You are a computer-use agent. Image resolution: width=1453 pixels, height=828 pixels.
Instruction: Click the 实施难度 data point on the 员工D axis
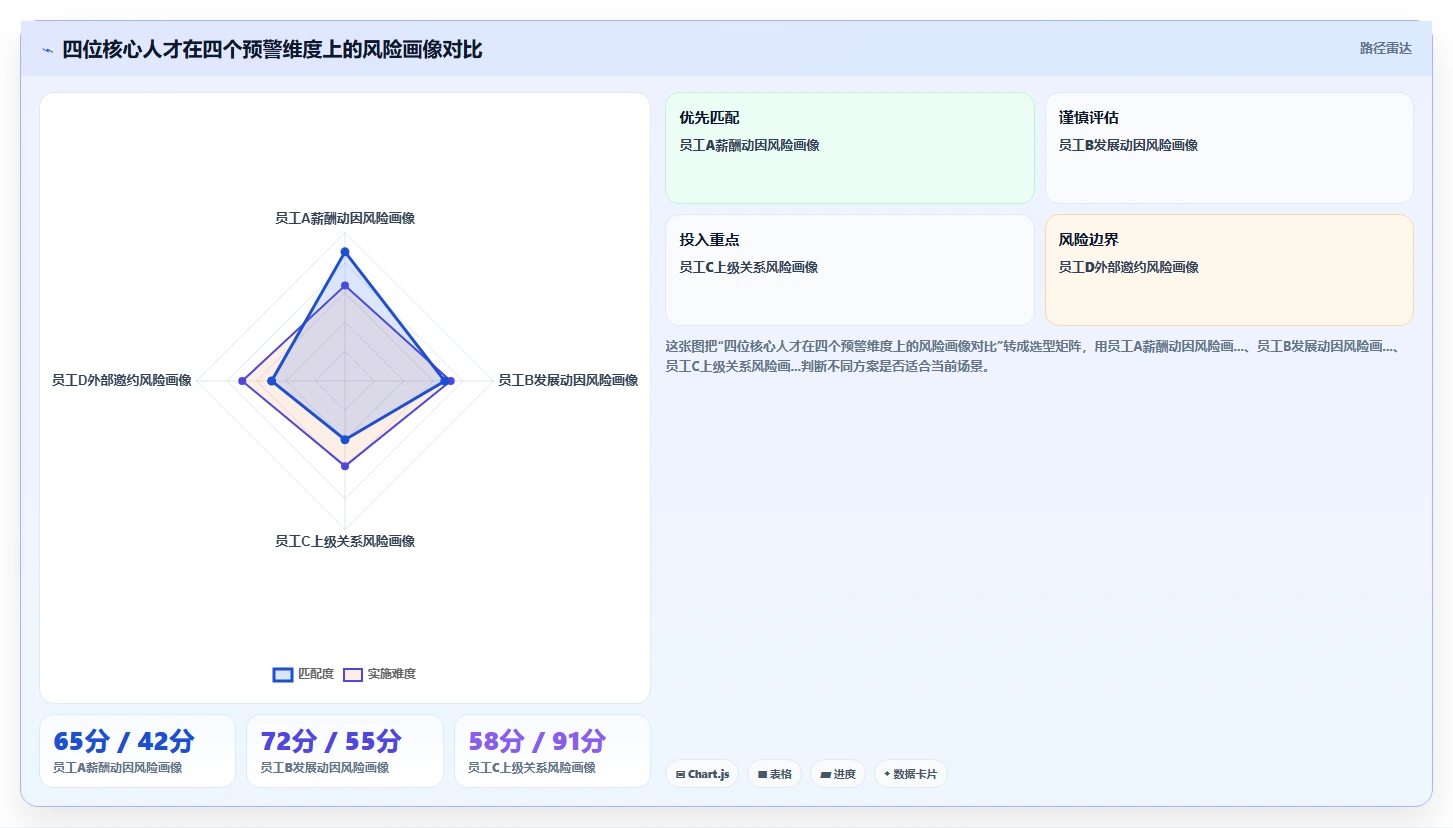(242, 381)
